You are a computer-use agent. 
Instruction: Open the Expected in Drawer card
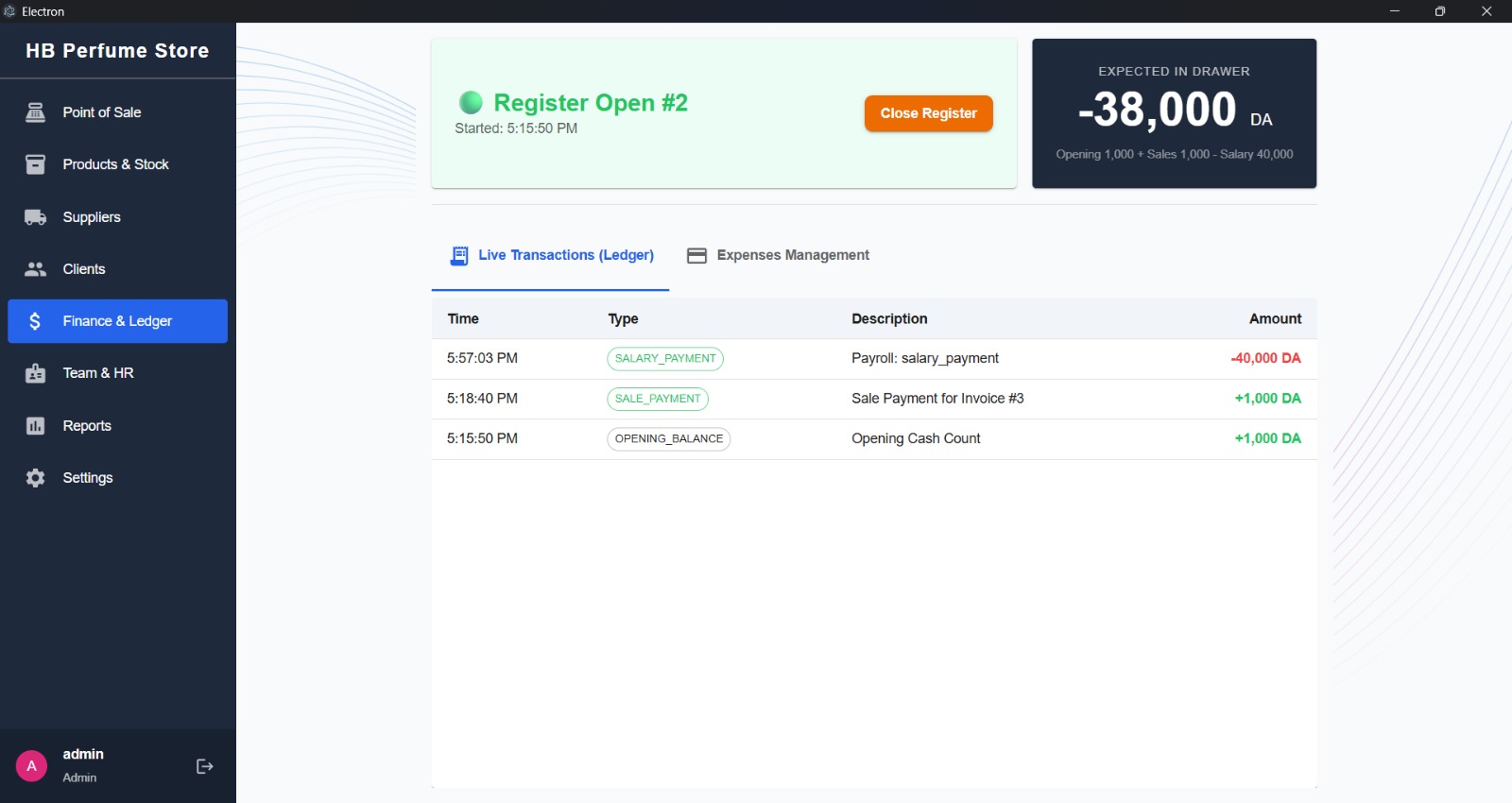click(x=1174, y=113)
